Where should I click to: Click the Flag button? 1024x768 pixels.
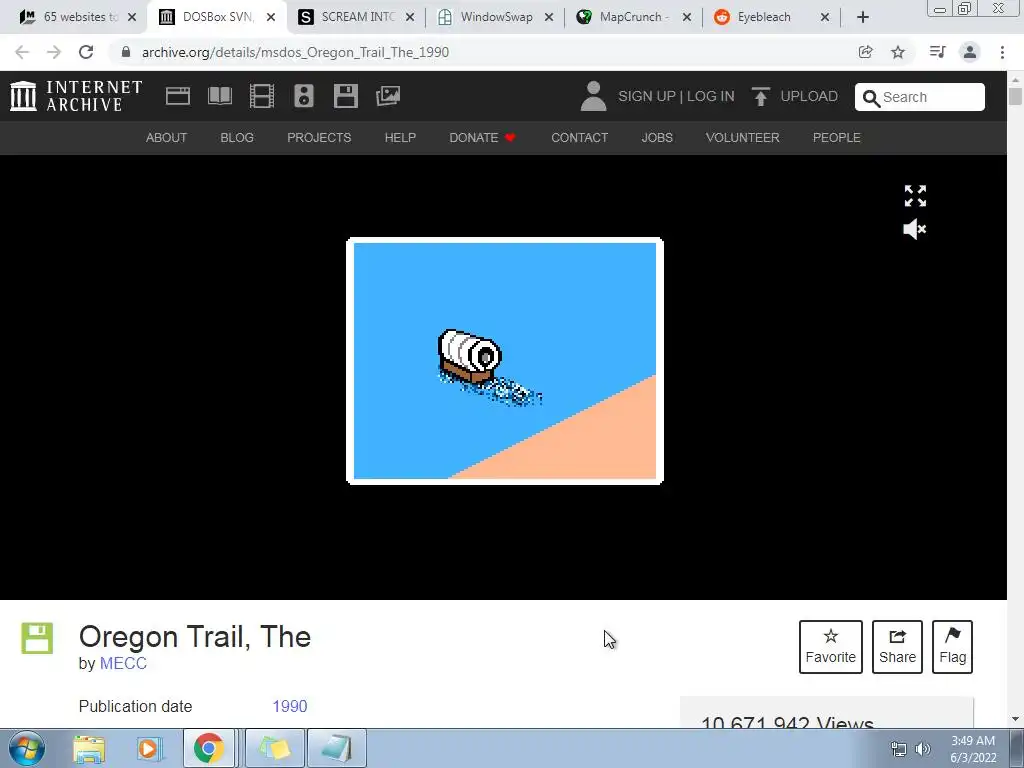tap(952, 647)
